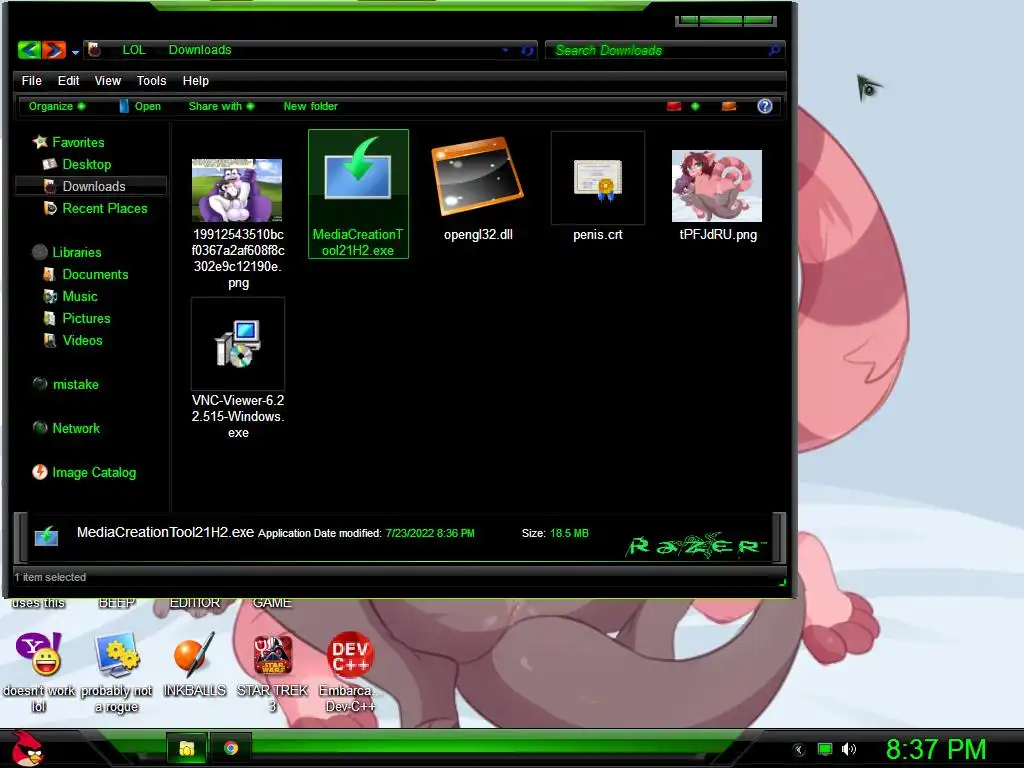Open the Videos library
Screen dimensions: 1024x768
click(x=82, y=341)
